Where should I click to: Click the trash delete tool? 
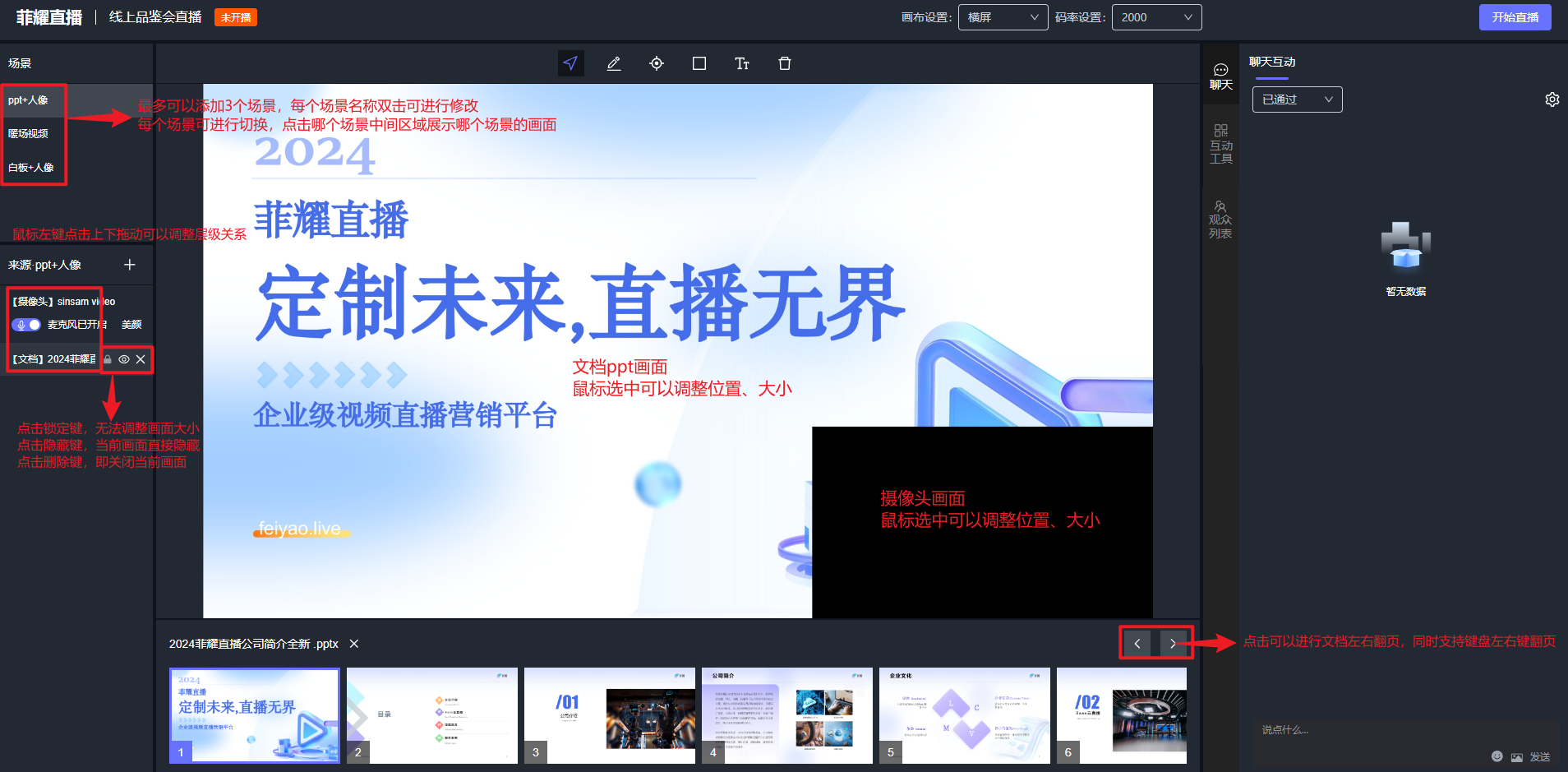click(785, 63)
